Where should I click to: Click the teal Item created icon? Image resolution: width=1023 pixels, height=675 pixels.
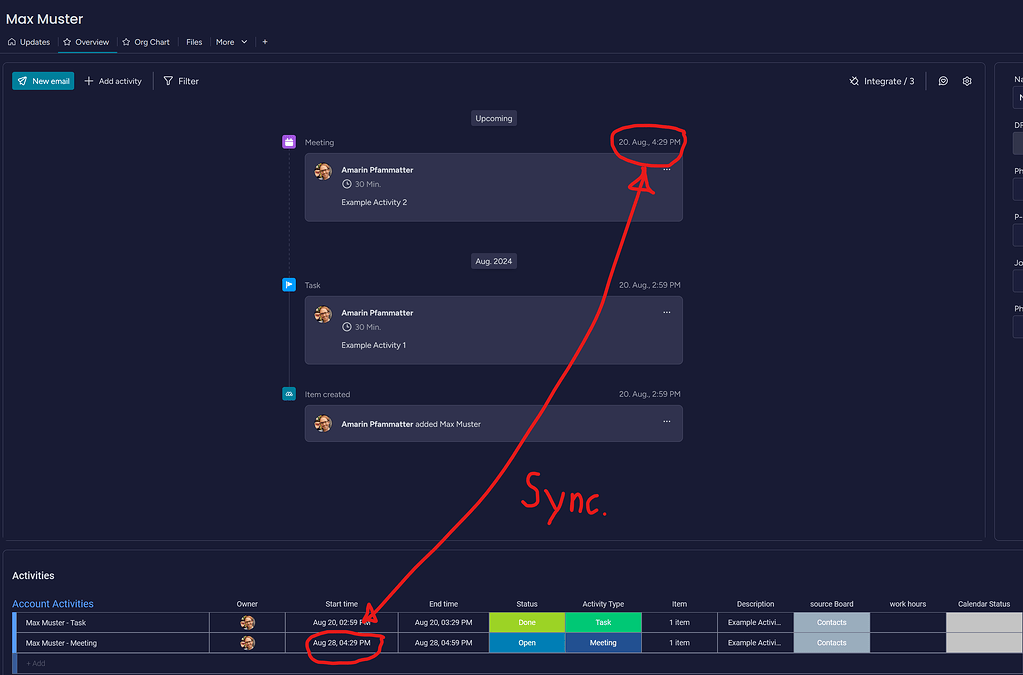click(289, 394)
